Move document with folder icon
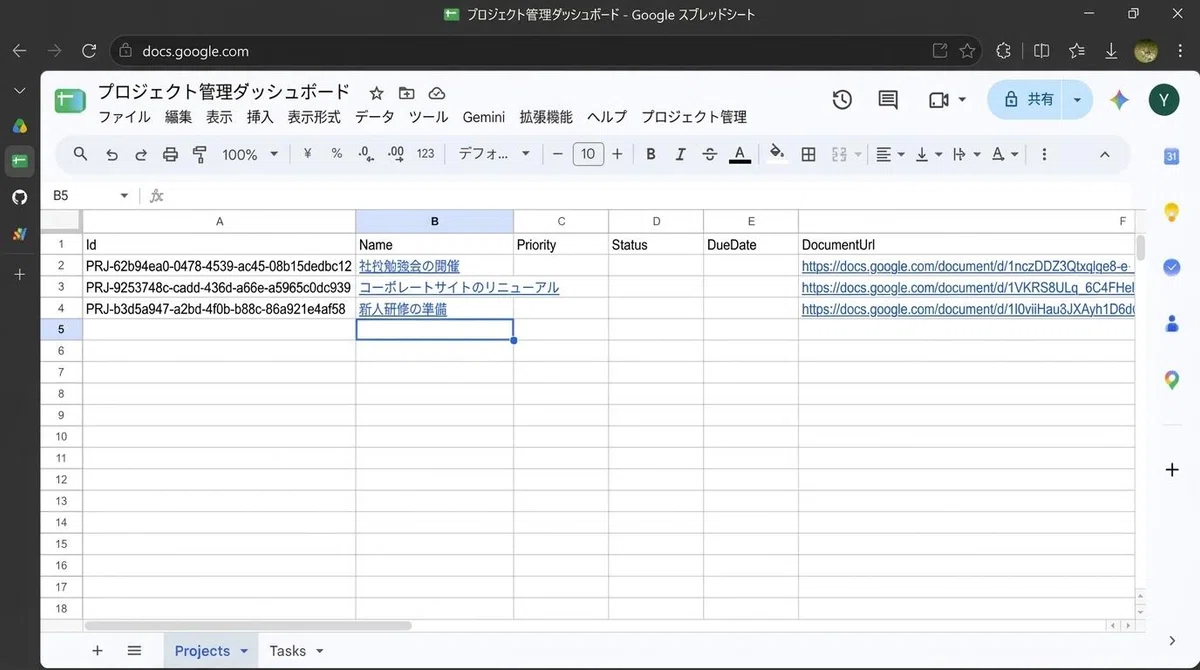The image size is (1200, 670). click(x=406, y=93)
